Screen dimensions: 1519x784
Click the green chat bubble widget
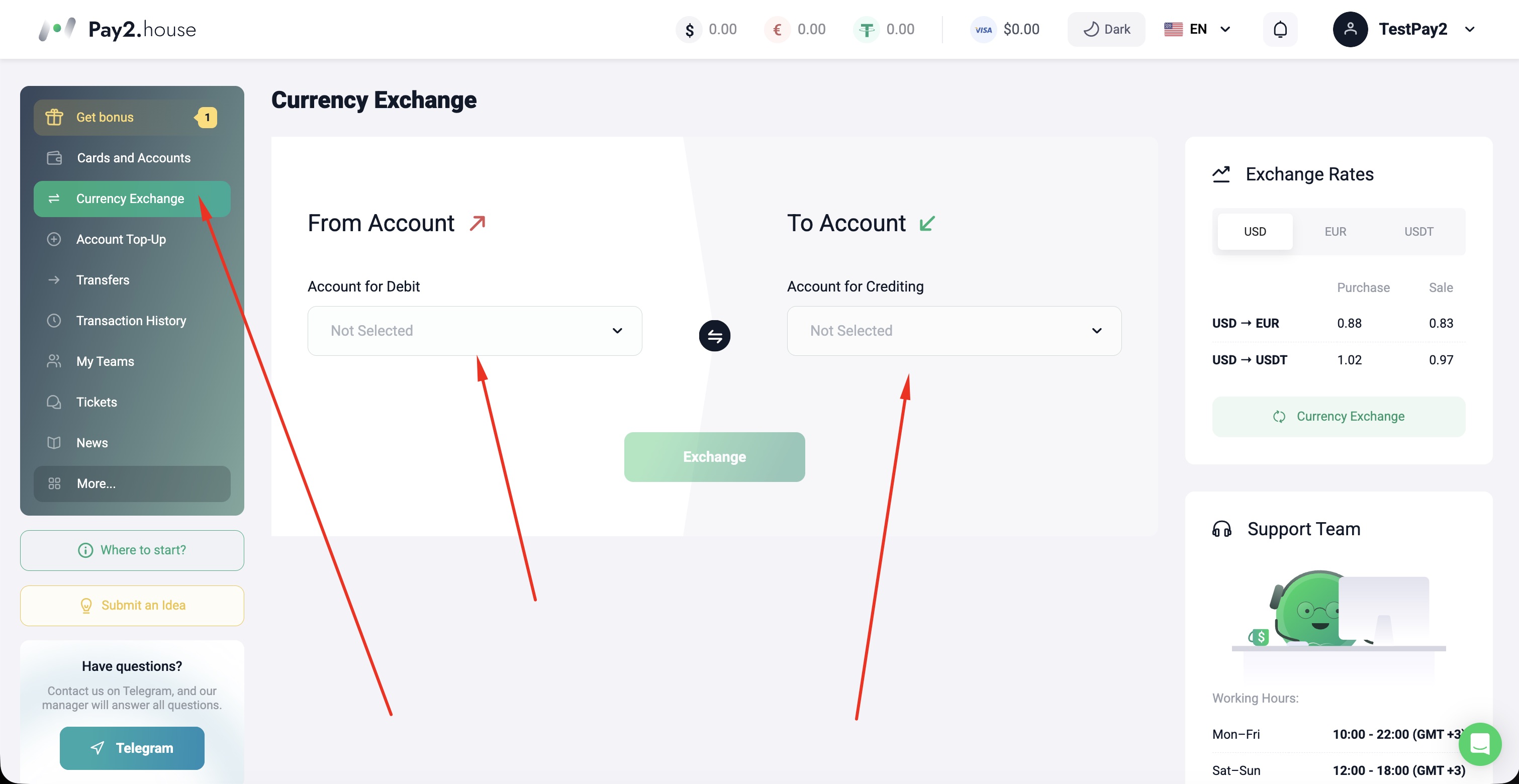pos(1479,744)
